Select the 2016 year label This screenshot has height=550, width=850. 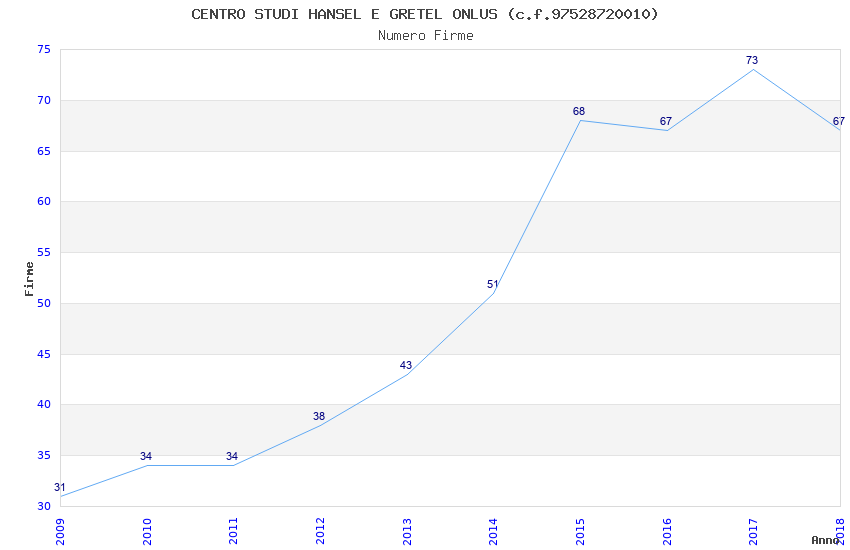(667, 532)
